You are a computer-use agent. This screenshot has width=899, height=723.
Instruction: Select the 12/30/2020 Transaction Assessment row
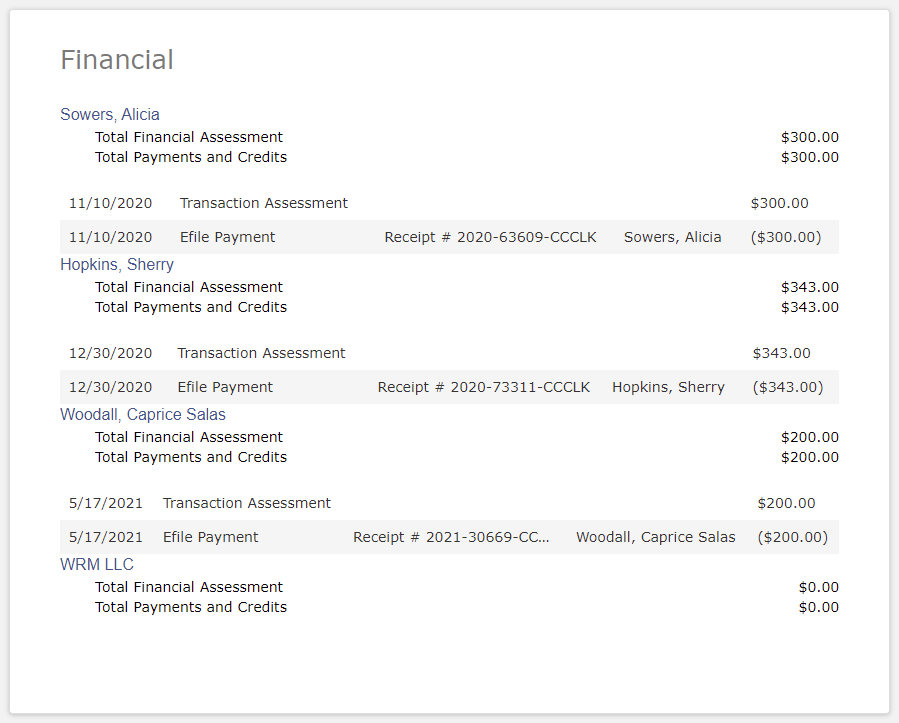pyautogui.click(x=450, y=353)
